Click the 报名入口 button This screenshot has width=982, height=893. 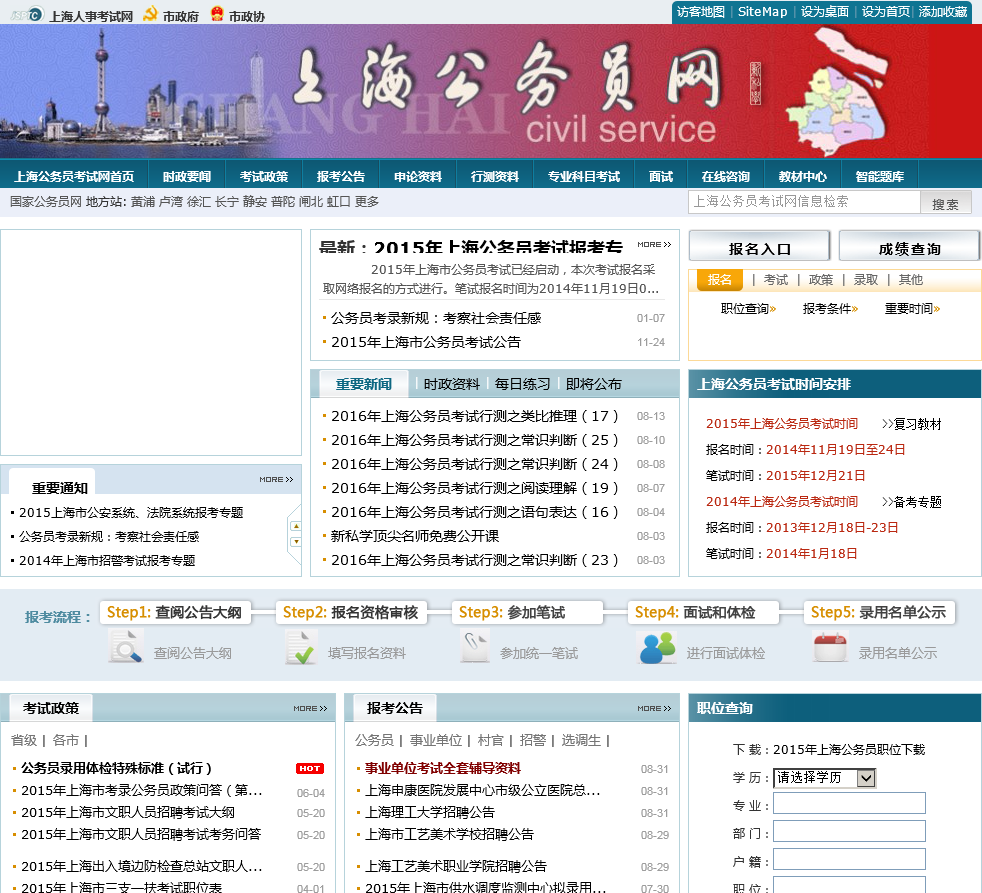(760, 245)
